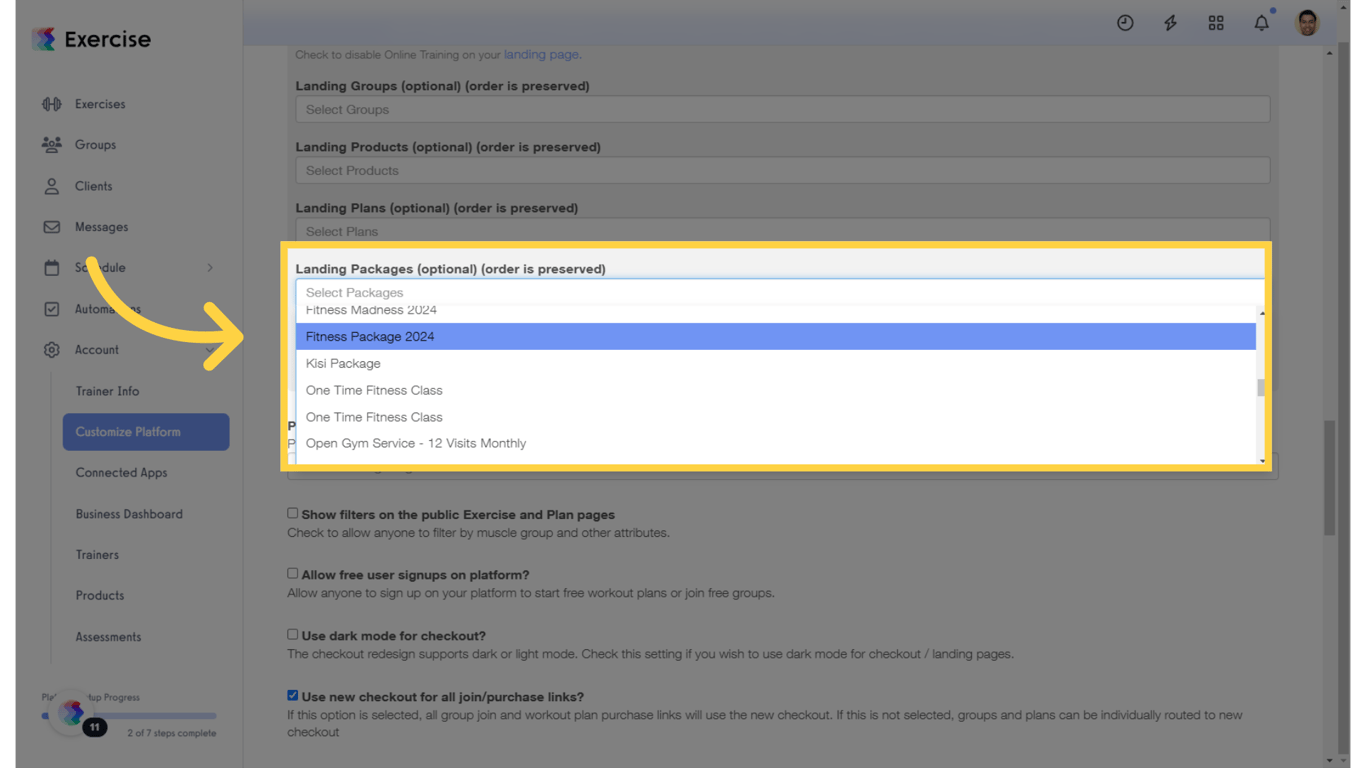Open the Landing Products select box
The width and height of the screenshot is (1366, 768).
pos(782,171)
